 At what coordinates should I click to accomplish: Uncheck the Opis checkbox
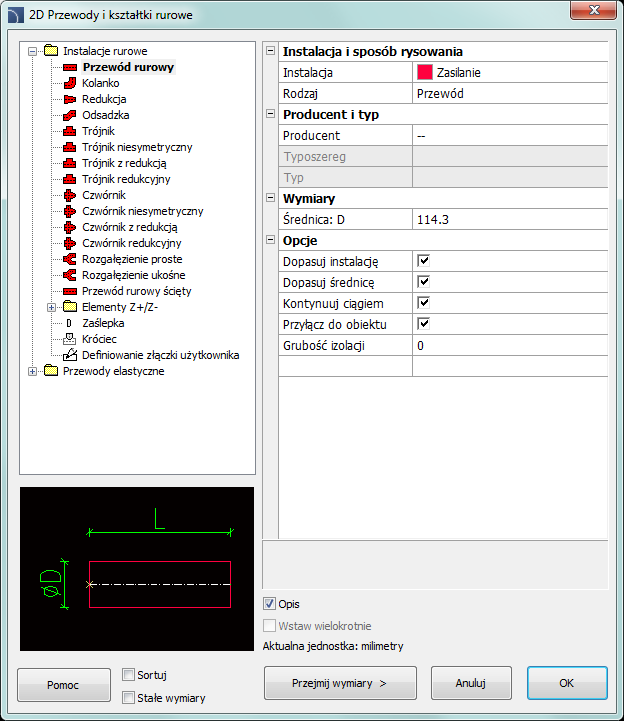pos(269,604)
